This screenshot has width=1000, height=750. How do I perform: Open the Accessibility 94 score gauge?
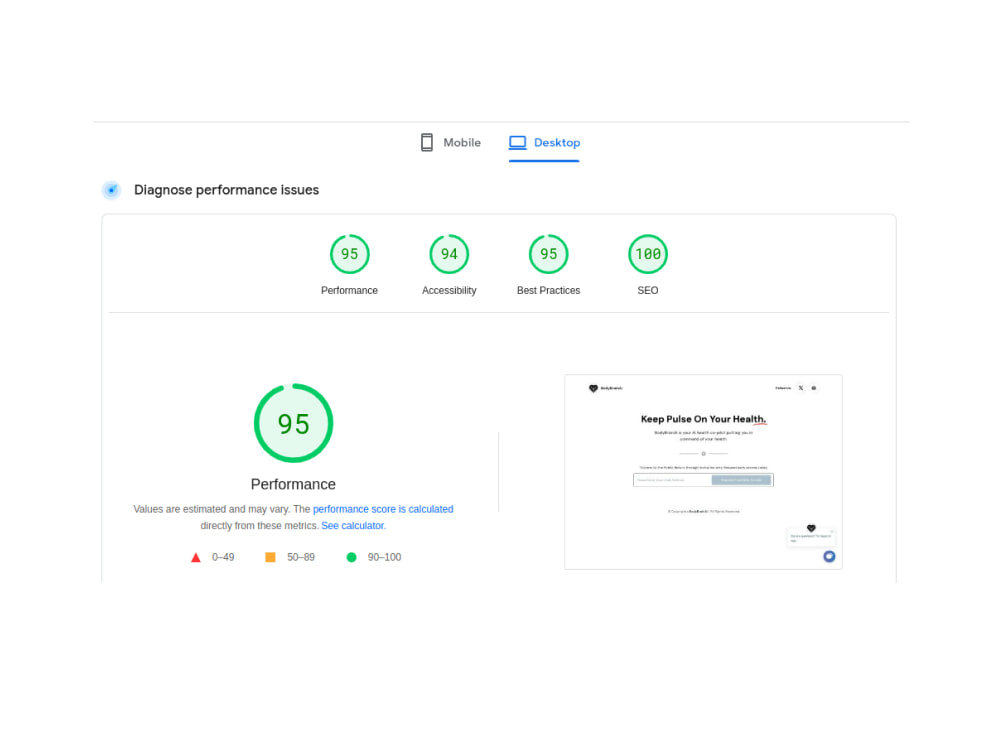click(x=449, y=254)
